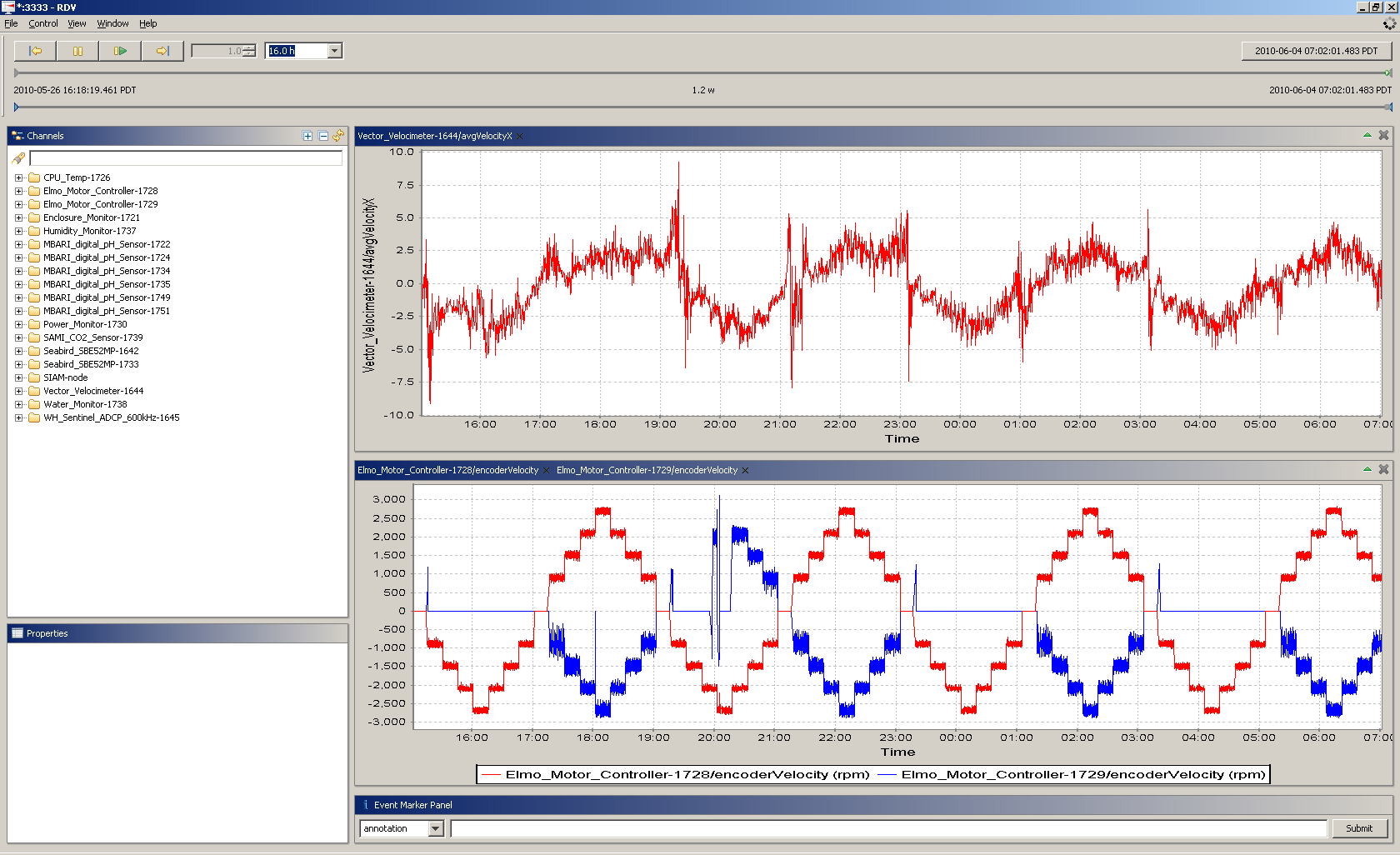Open the File menu
1400x855 pixels.
[x=11, y=23]
